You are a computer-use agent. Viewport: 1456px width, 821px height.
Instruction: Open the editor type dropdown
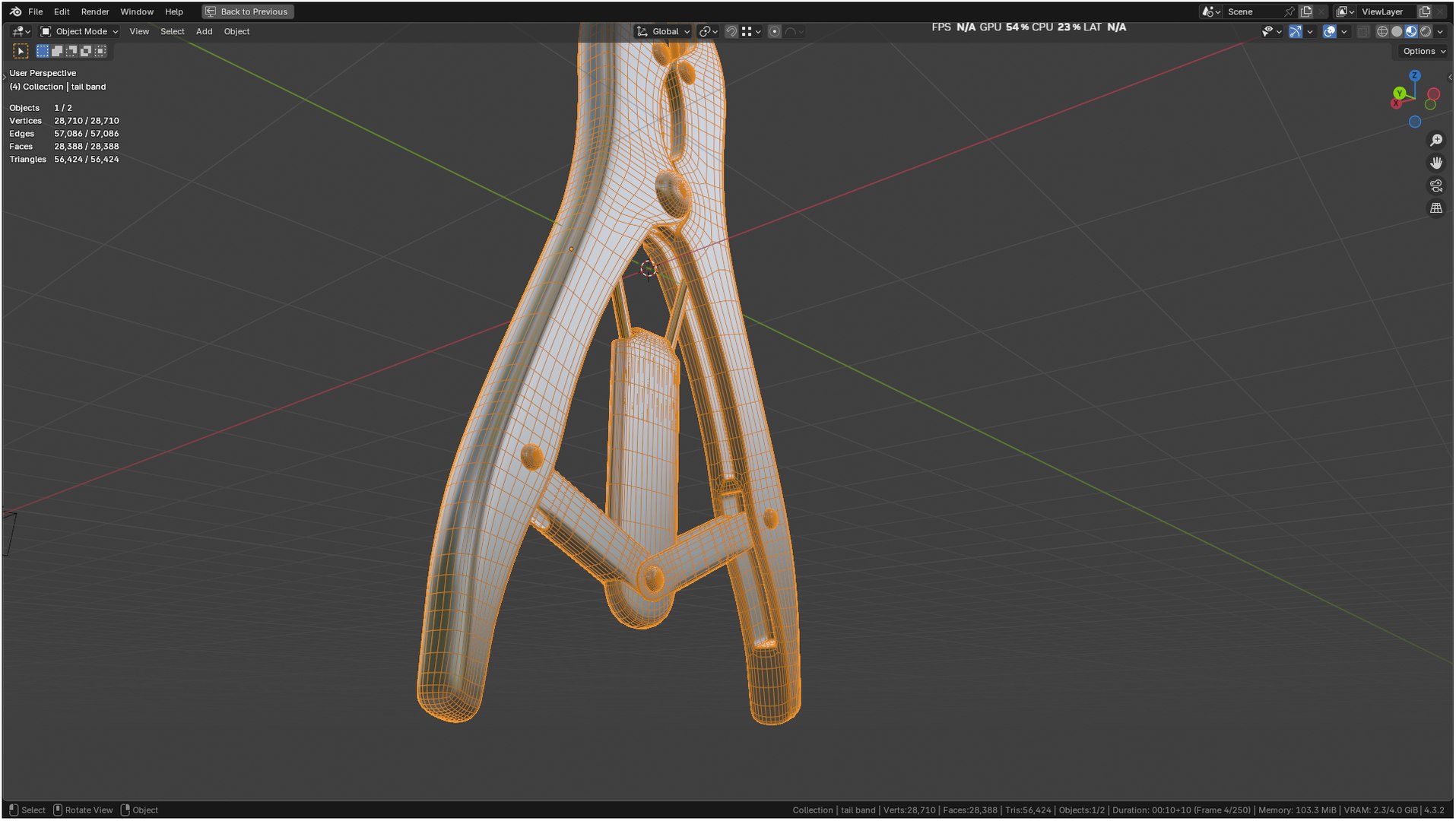point(21,31)
